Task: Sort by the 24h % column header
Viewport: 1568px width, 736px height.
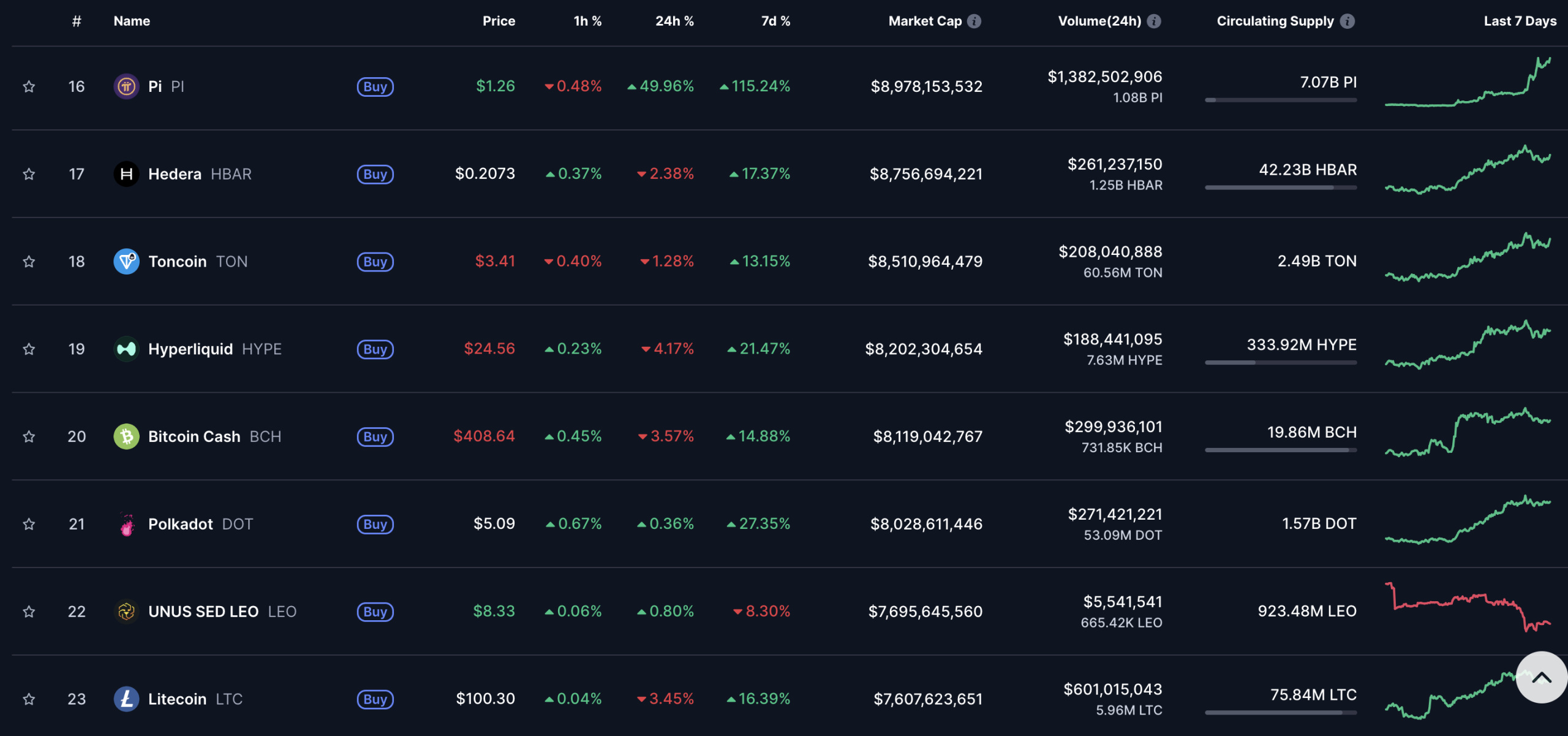Action: click(x=674, y=21)
